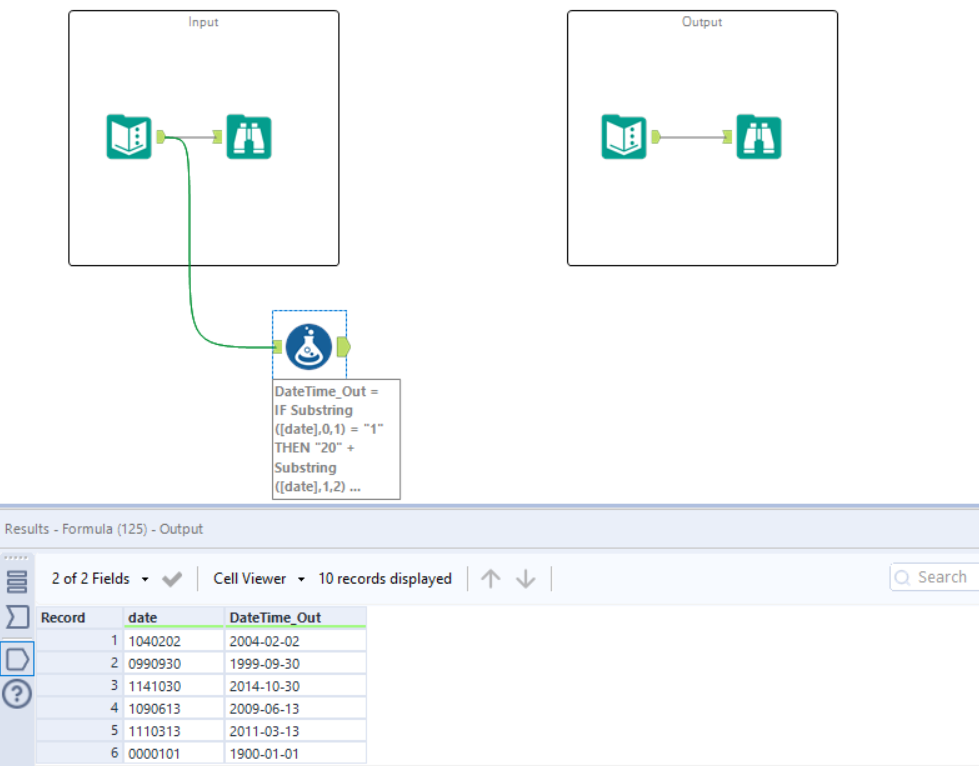Click cell 2014-10-30 in DateTime_Out
The image size is (979, 766).
point(295,686)
